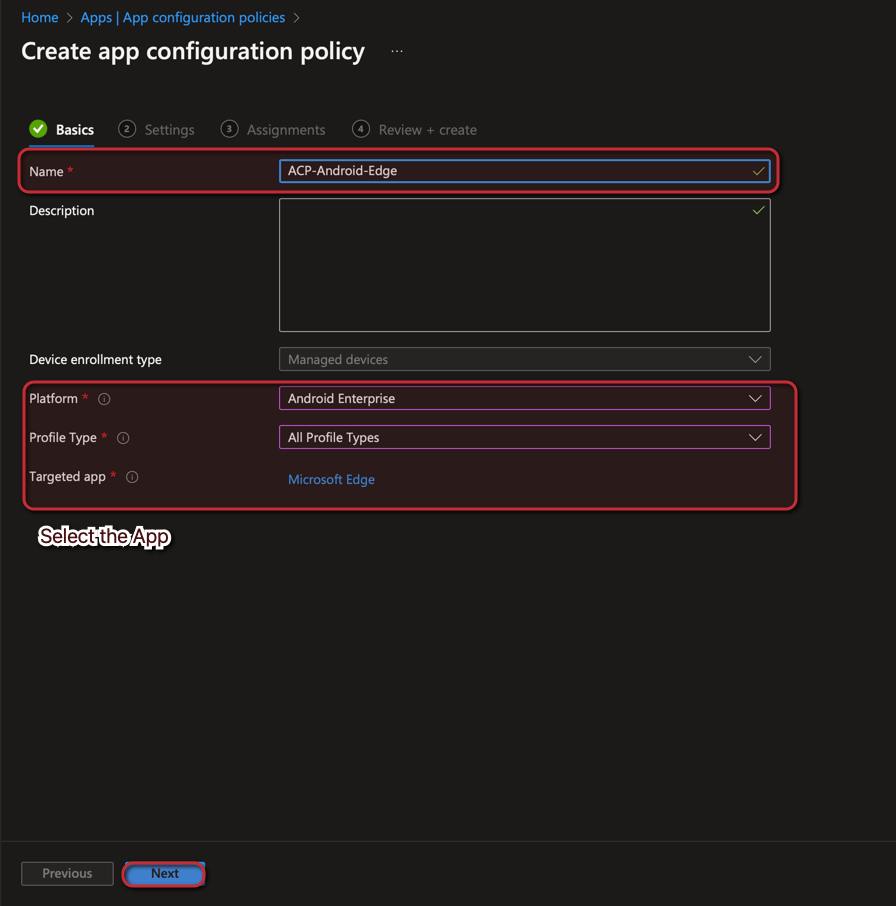
Task: Click the step 4 circle for Review + create
Action: point(361,129)
